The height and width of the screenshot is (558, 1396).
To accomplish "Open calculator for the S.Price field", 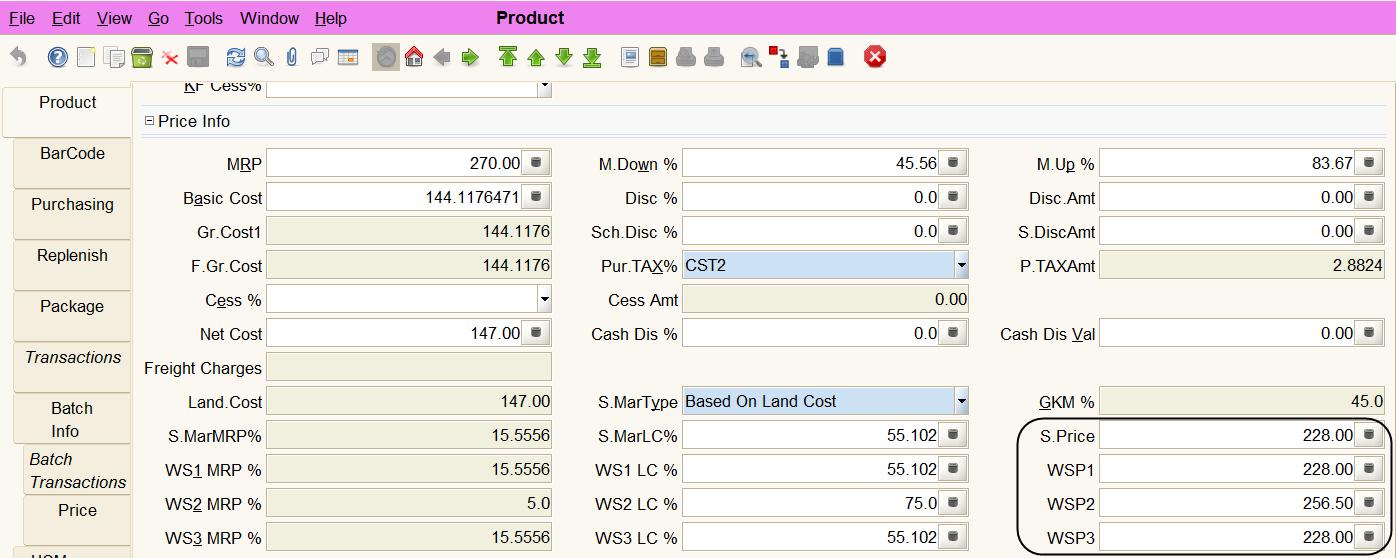I will pos(1369,435).
